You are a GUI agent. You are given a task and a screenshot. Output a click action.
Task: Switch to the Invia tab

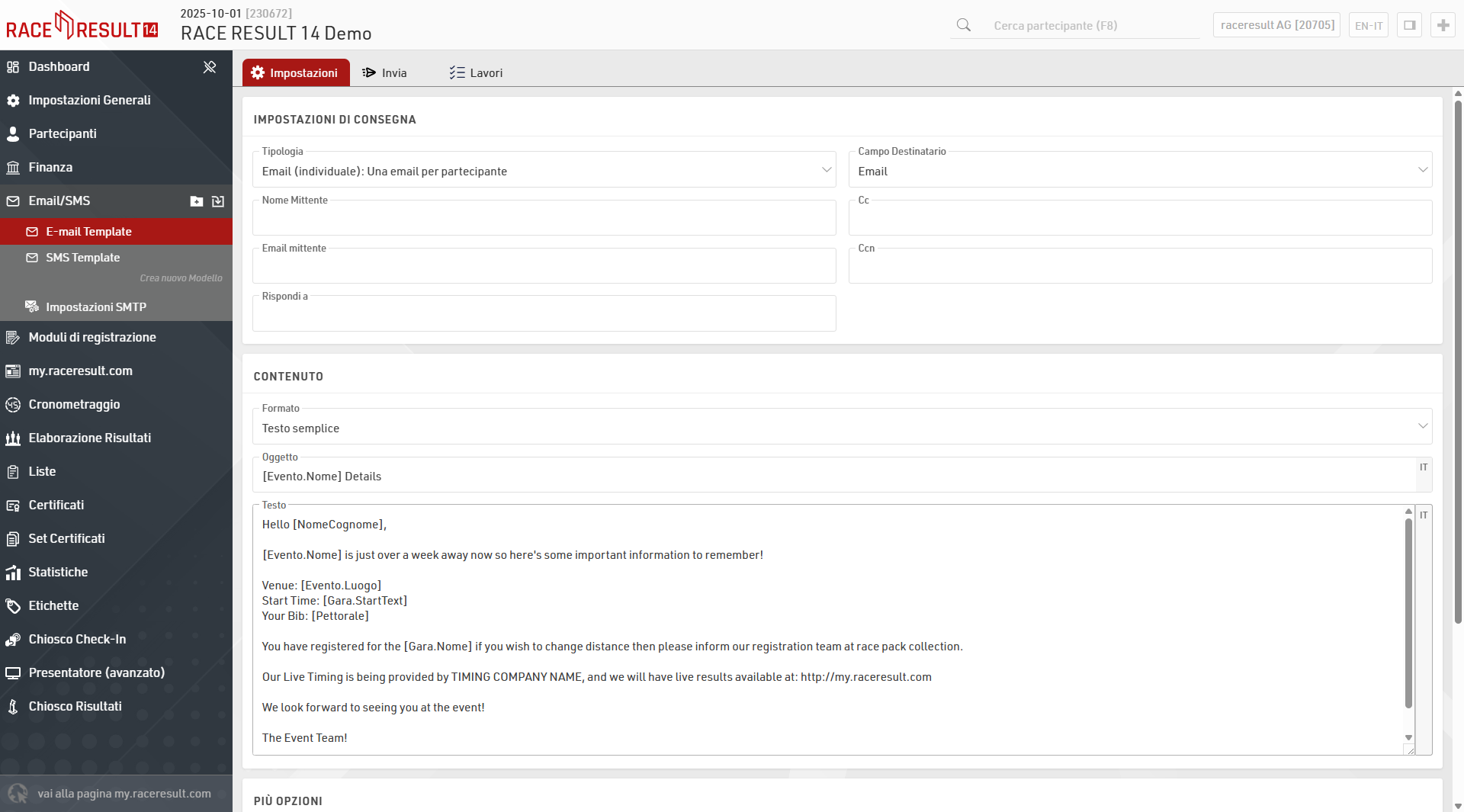[x=385, y=72]
